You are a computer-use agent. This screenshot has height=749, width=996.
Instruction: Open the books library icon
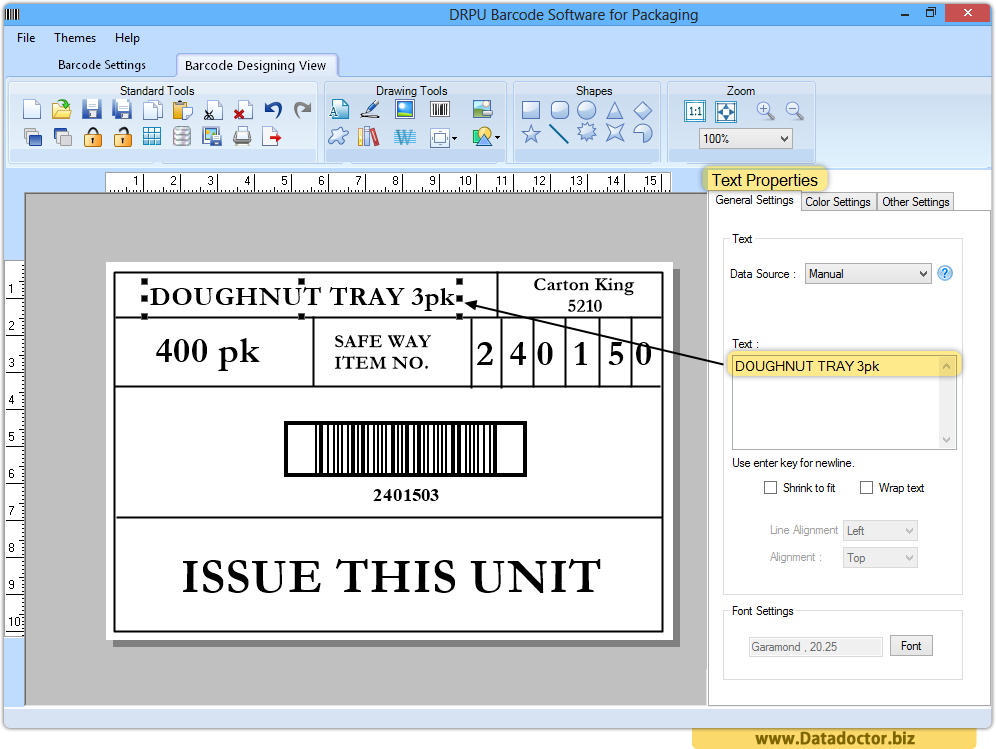tap(368, 136)
